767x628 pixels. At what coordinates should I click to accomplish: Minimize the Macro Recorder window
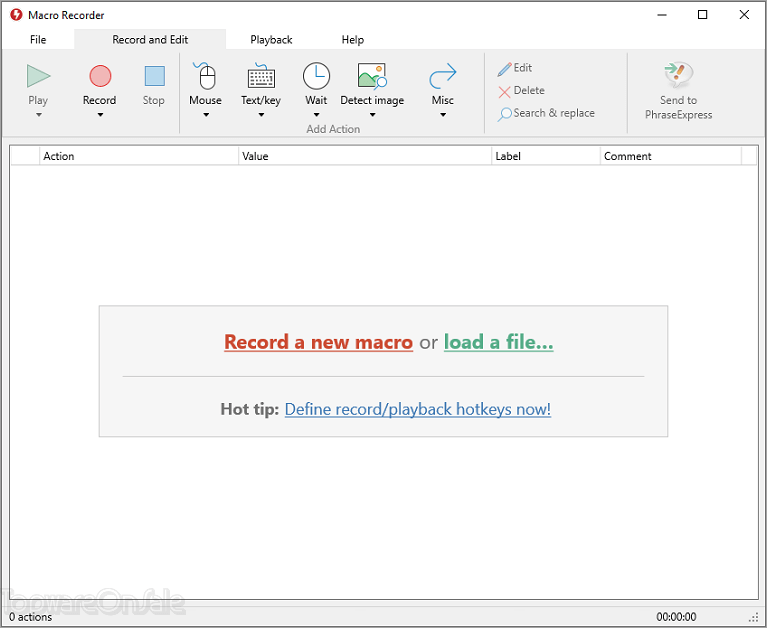pyautogui.click(x=662, y=15)
